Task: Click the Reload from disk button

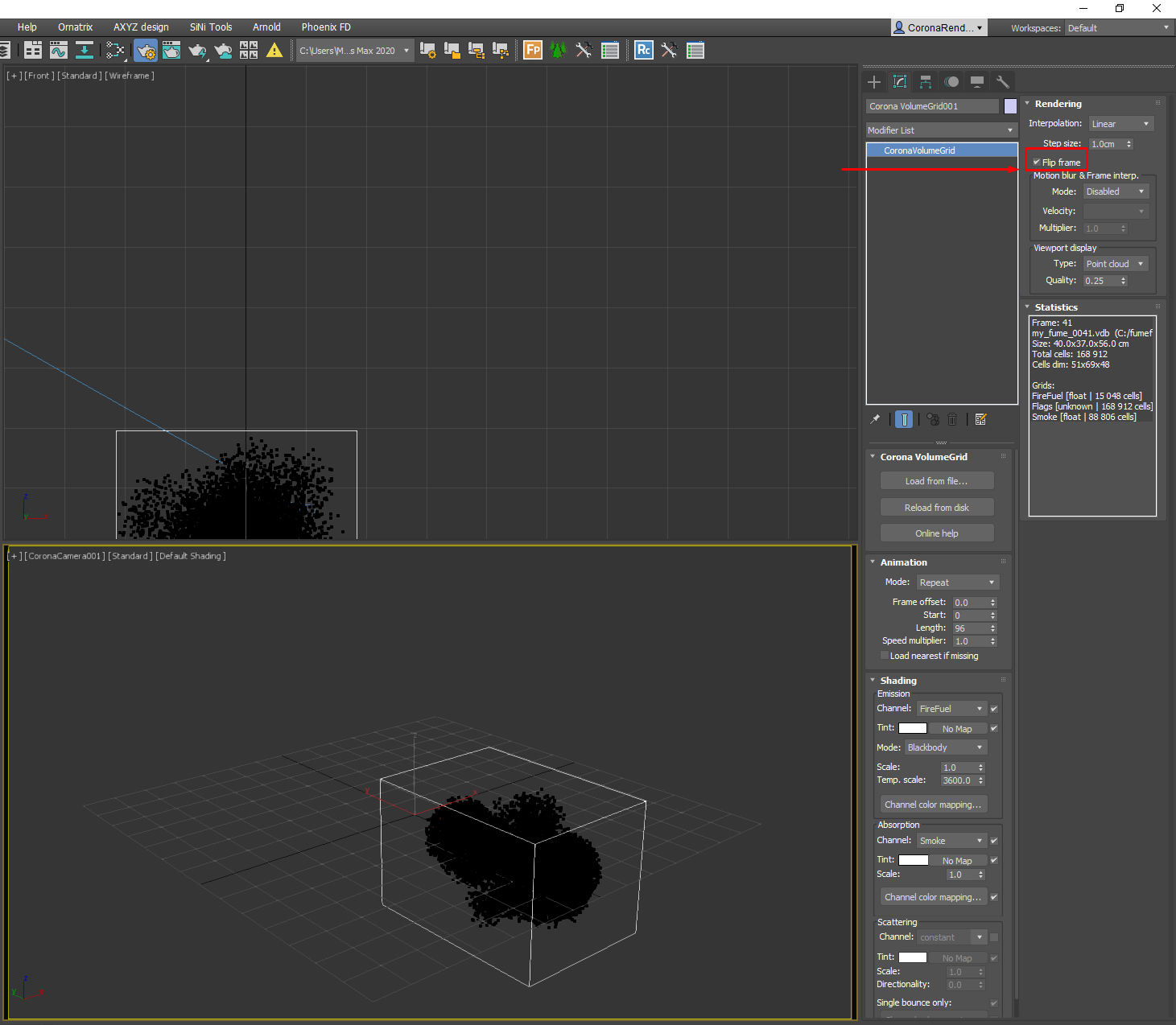Action: tap(937, 508)
